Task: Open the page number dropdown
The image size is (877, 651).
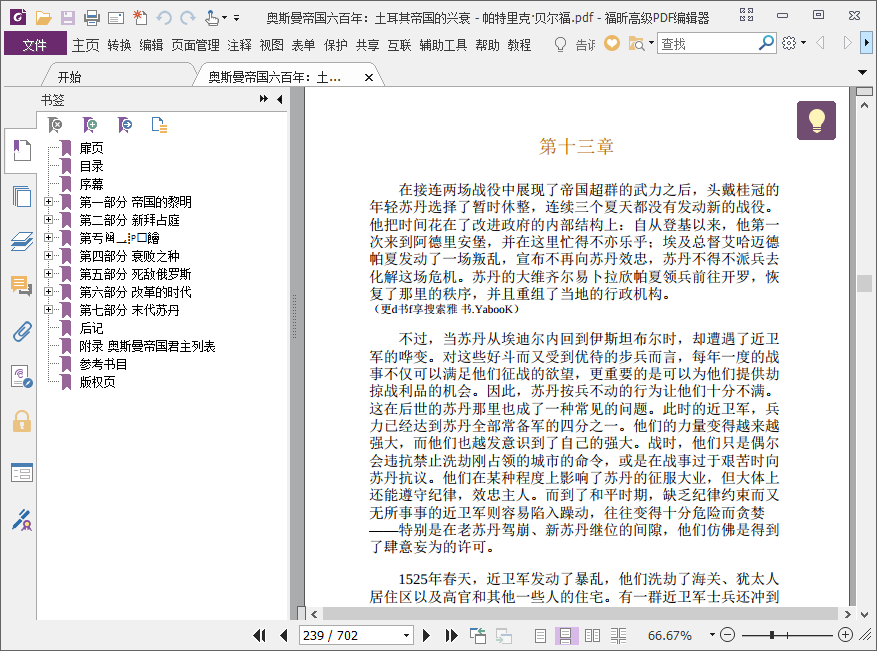Action: [406, 636]
